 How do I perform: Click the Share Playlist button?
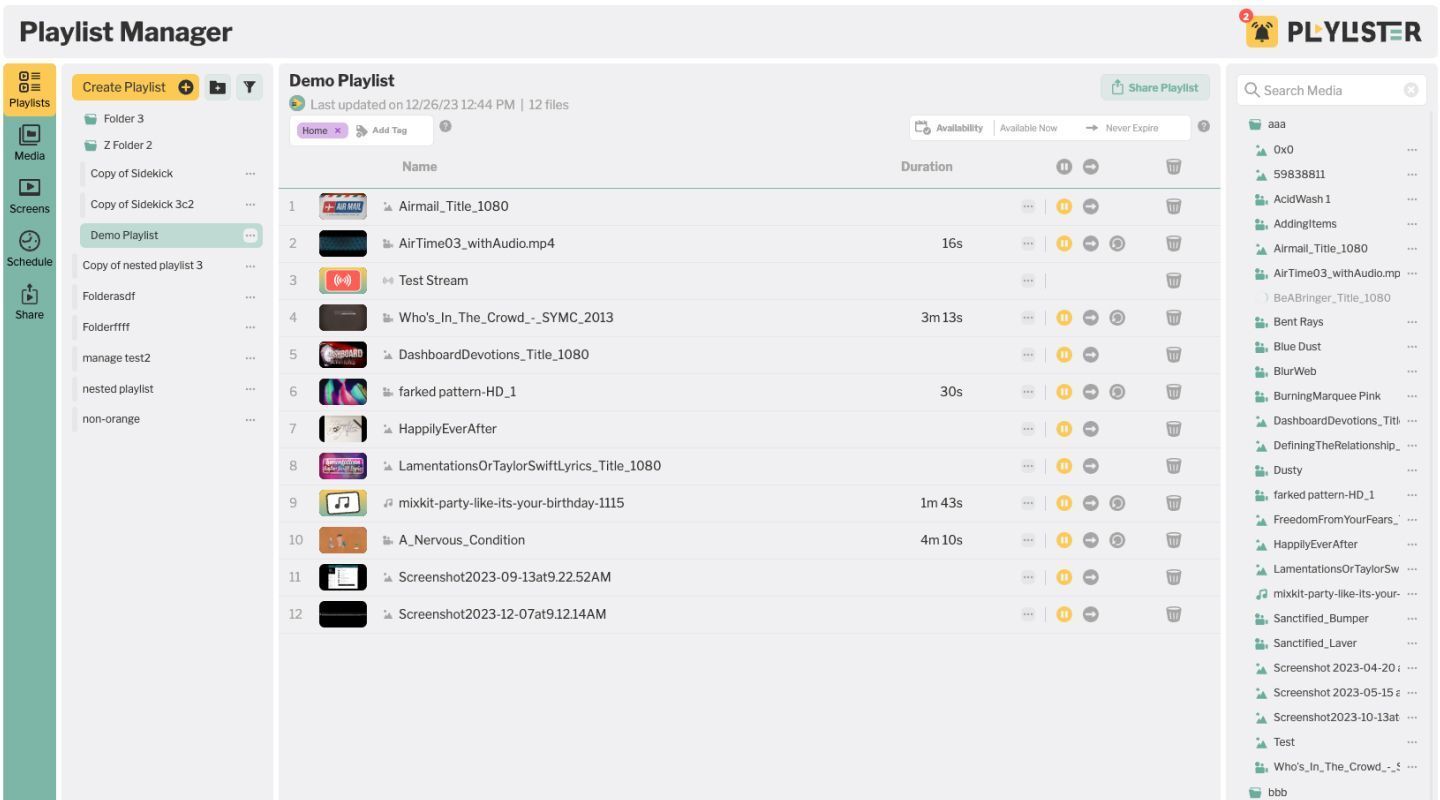click(x=1155, y=87)
